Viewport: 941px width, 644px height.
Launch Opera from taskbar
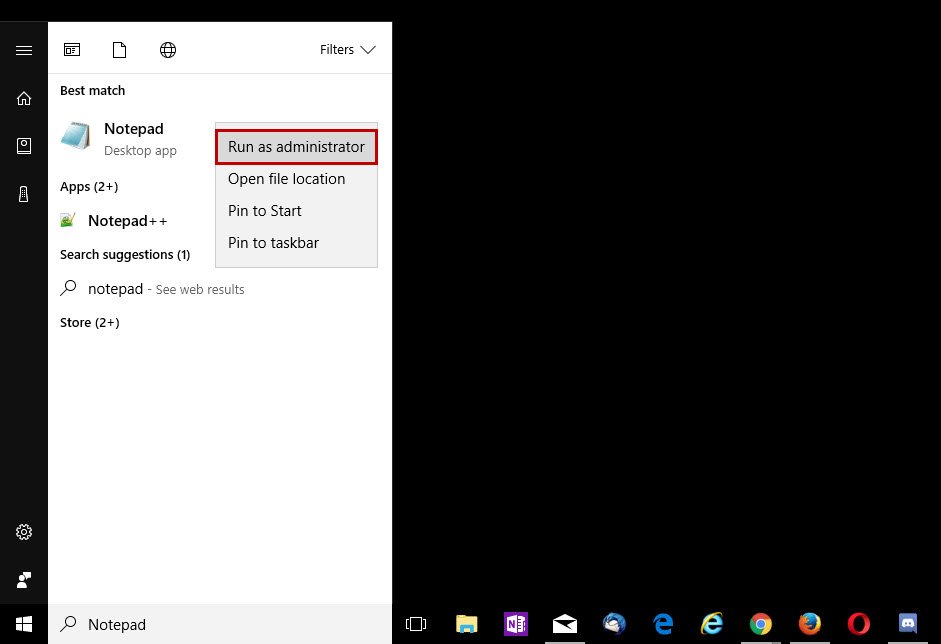point(859,624)
